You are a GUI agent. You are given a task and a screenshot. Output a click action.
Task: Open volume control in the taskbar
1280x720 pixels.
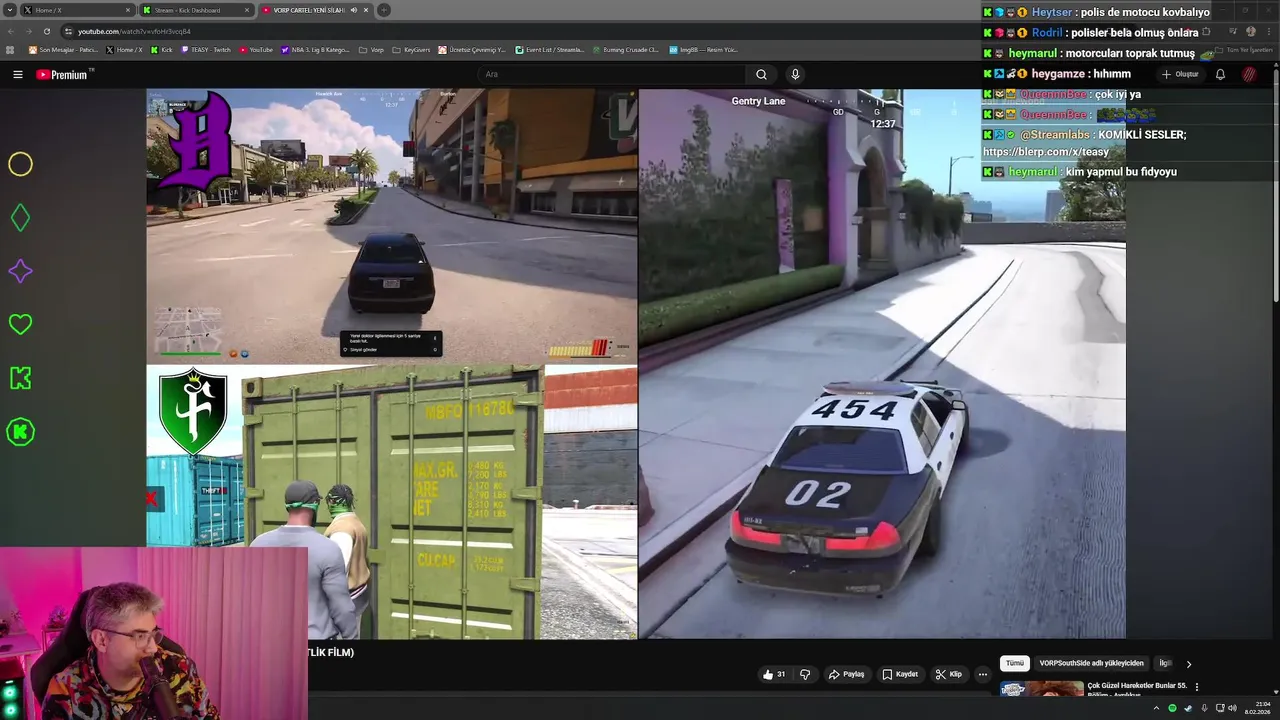1232,708
